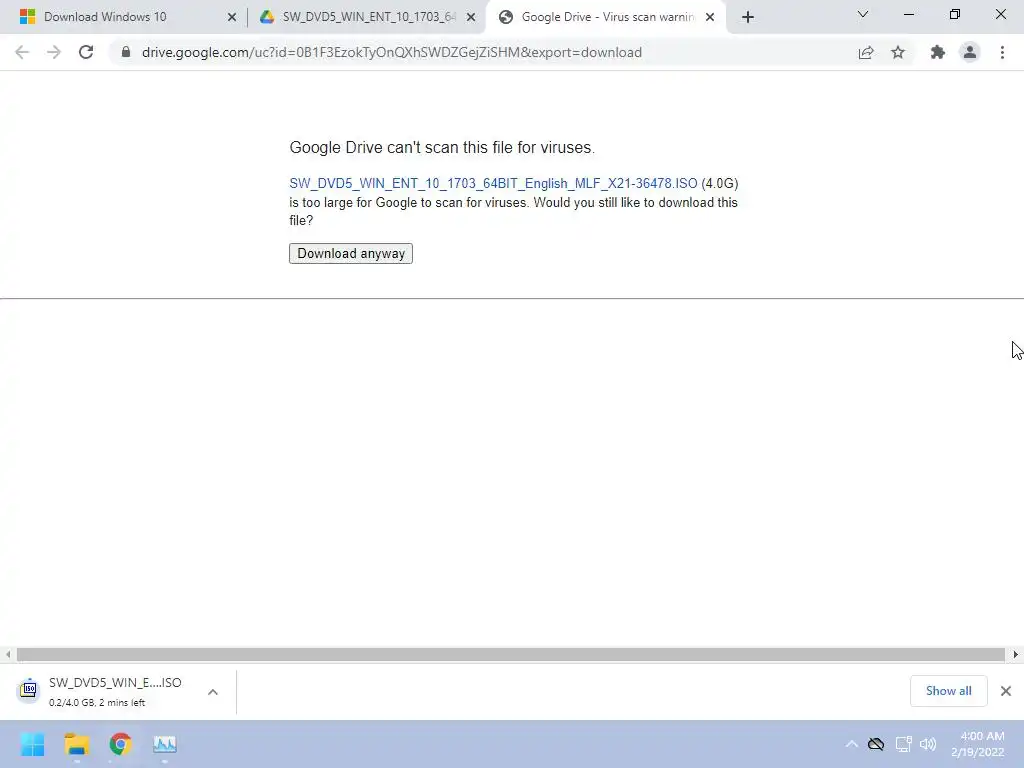Go back to previous page
The image size is (1024, 768).
pos(22,52)
